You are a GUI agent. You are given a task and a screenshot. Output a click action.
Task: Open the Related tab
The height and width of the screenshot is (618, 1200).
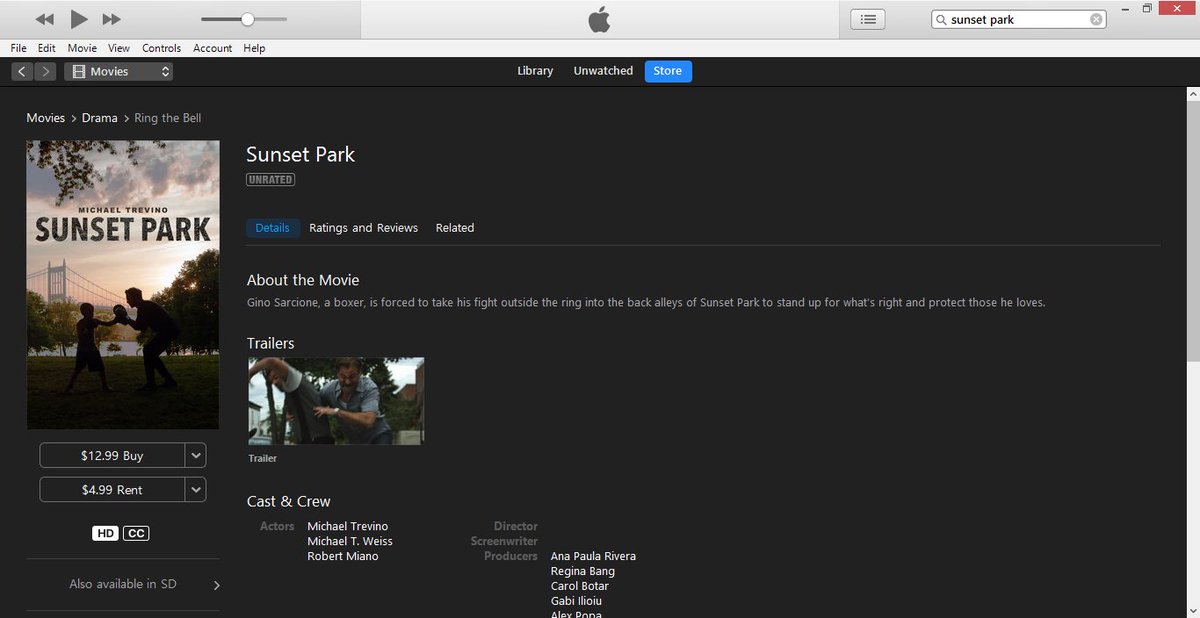coord(455,228)
